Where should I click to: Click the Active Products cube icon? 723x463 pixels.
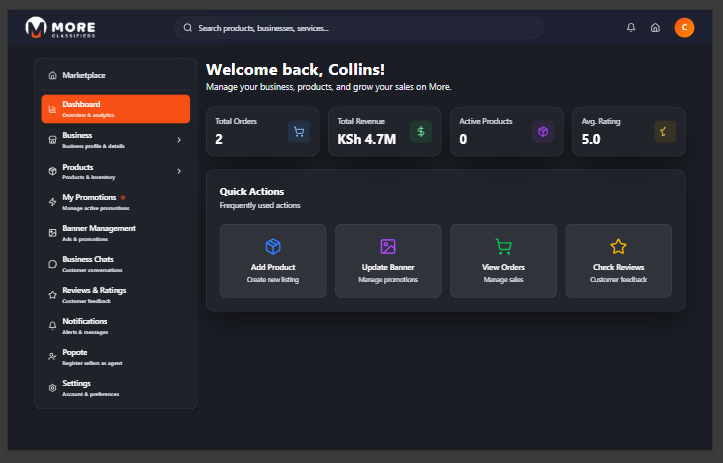coord(543,131)
